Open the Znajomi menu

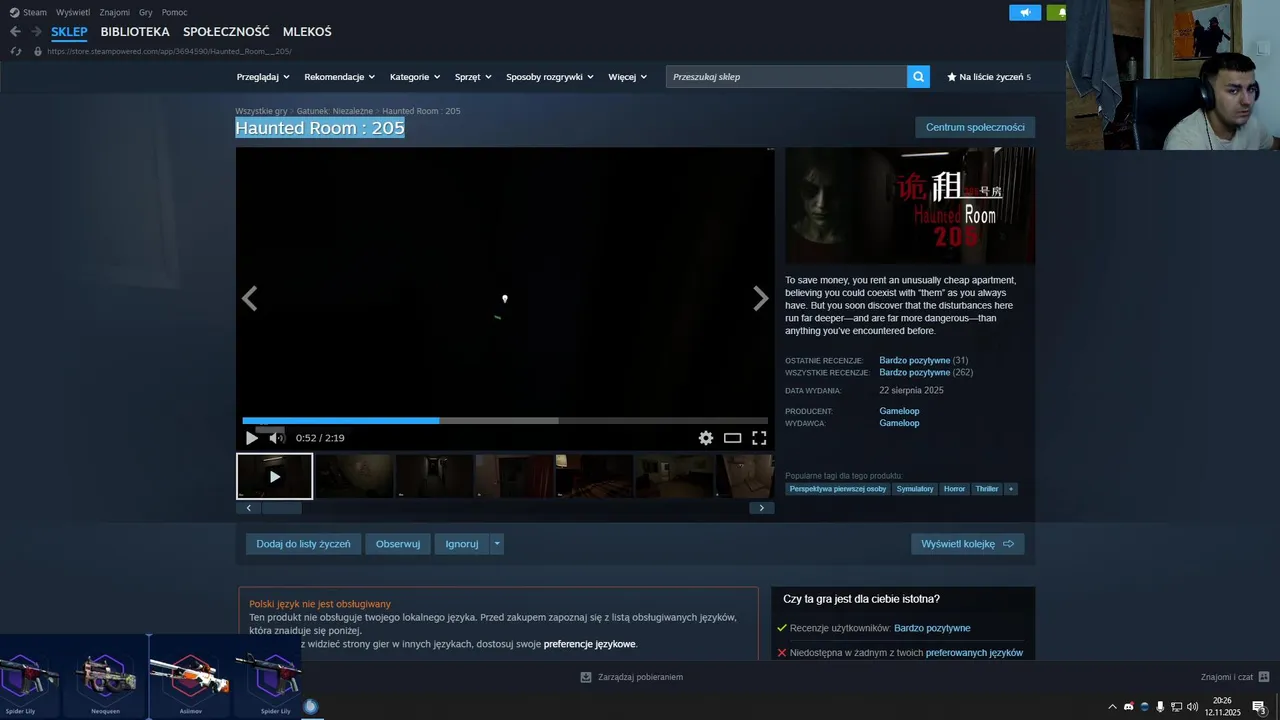pyautogui.click(x=114, y=12)
